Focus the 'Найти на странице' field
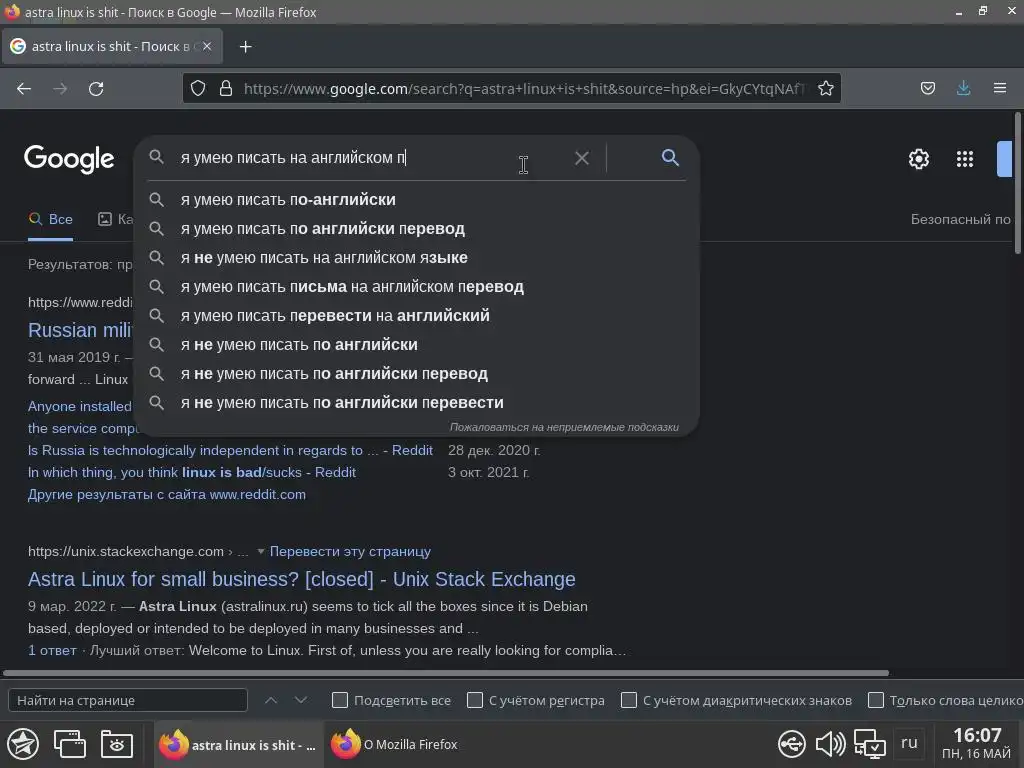This screenshot has width=1024, height=768. [128, 700]
